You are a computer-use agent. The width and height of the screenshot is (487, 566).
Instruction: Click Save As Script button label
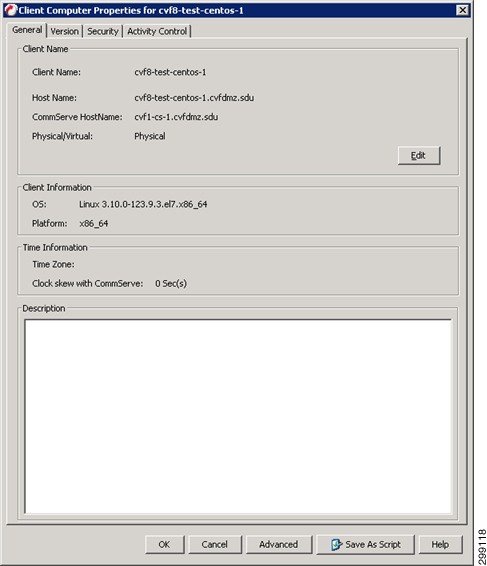[x=373, y=544]
